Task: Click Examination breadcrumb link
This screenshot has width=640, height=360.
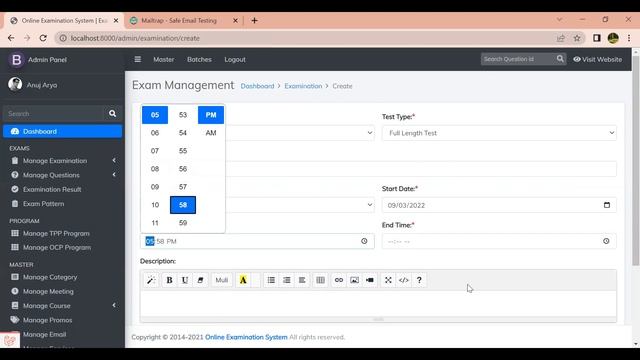Action: 303,86
